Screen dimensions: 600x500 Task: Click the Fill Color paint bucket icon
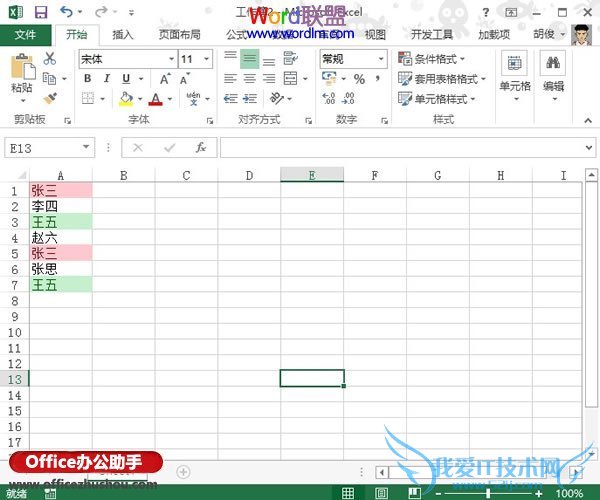pos(126,99)
